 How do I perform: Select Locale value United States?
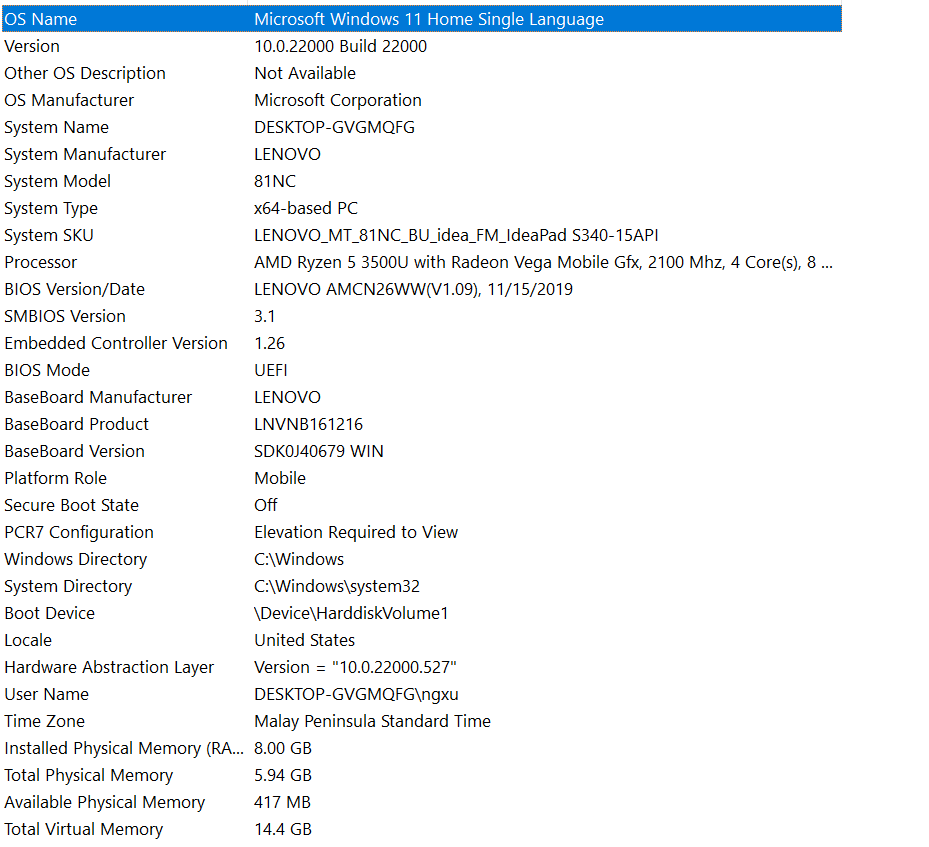tap(305, 640)
